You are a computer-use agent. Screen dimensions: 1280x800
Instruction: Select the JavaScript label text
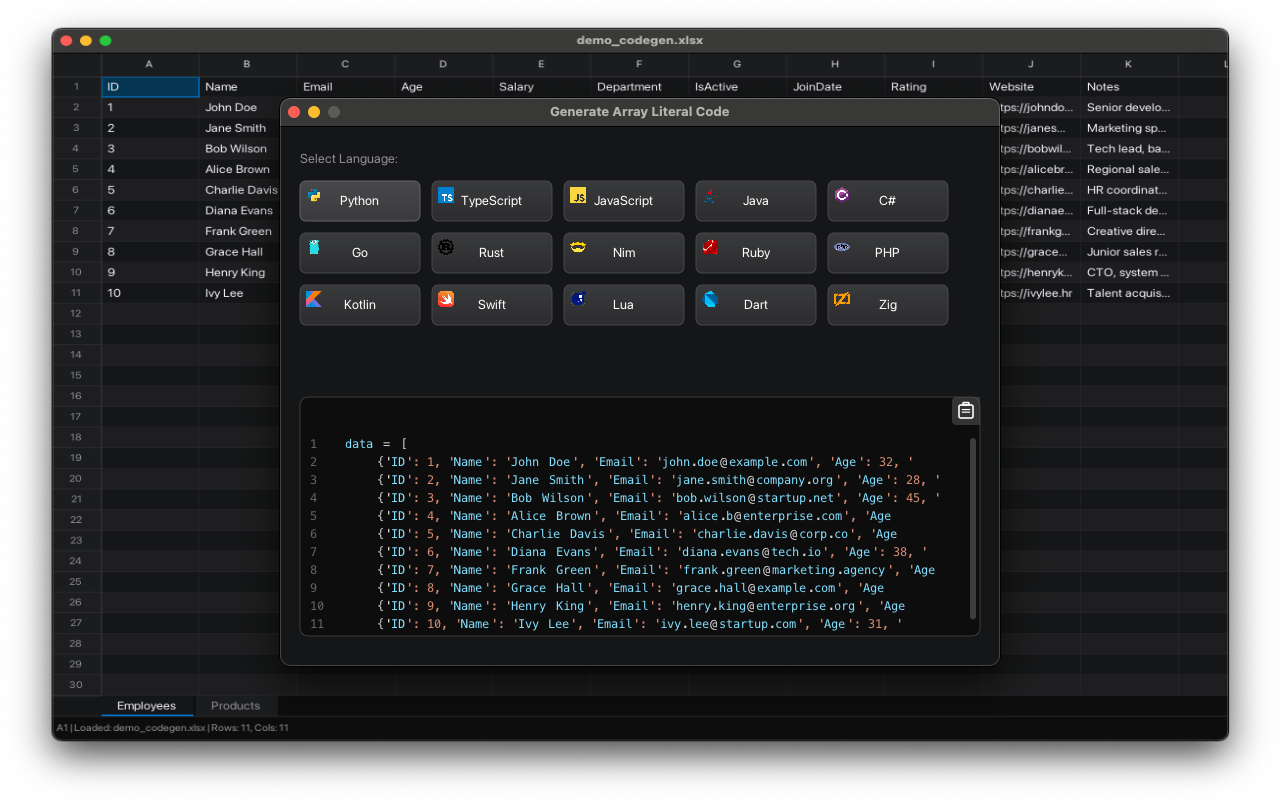623,201
